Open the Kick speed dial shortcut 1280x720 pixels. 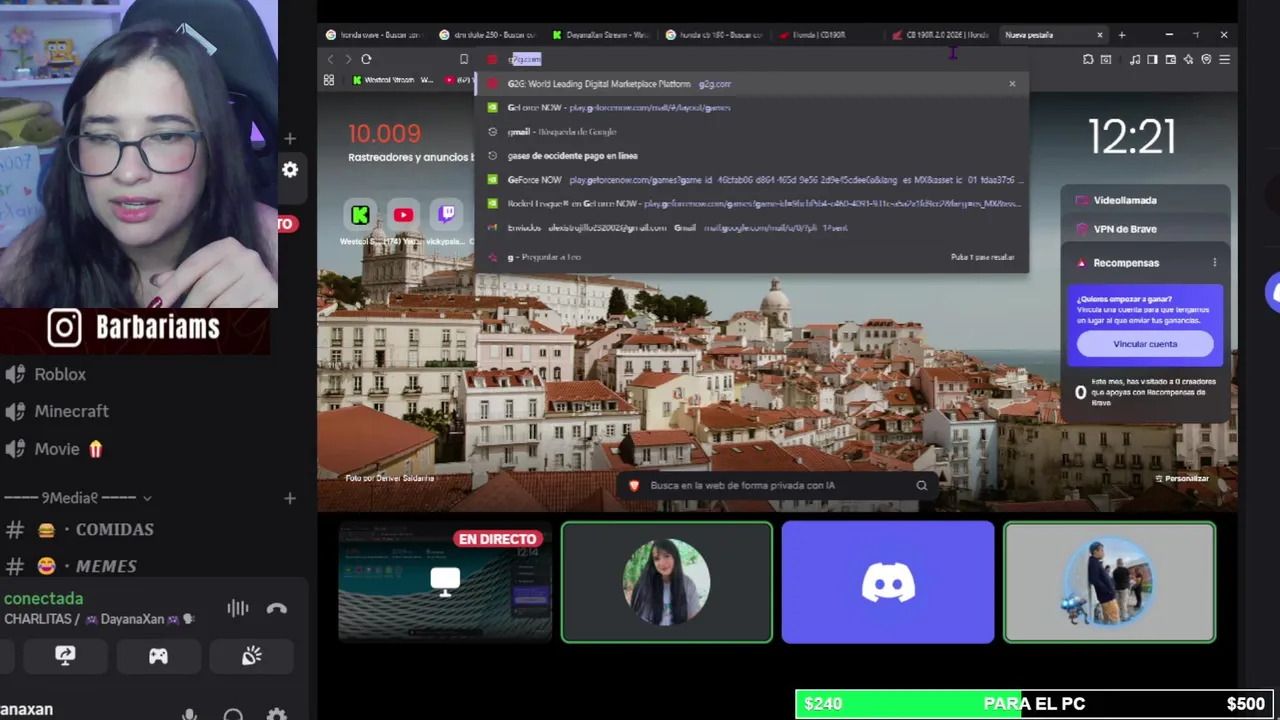pyautogui.click(x=360, y=214)
